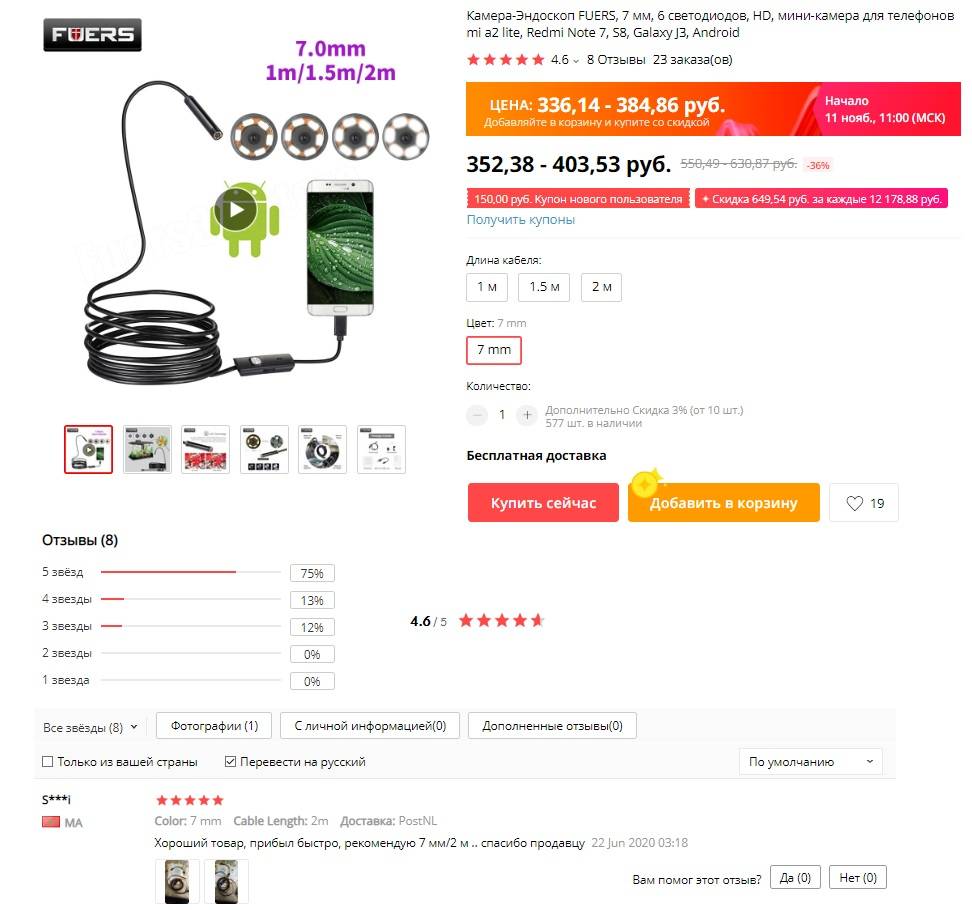Select the 7 mm color option
Image resolution: width=972 pixels, height=910 pixels.
click(493, 350)
